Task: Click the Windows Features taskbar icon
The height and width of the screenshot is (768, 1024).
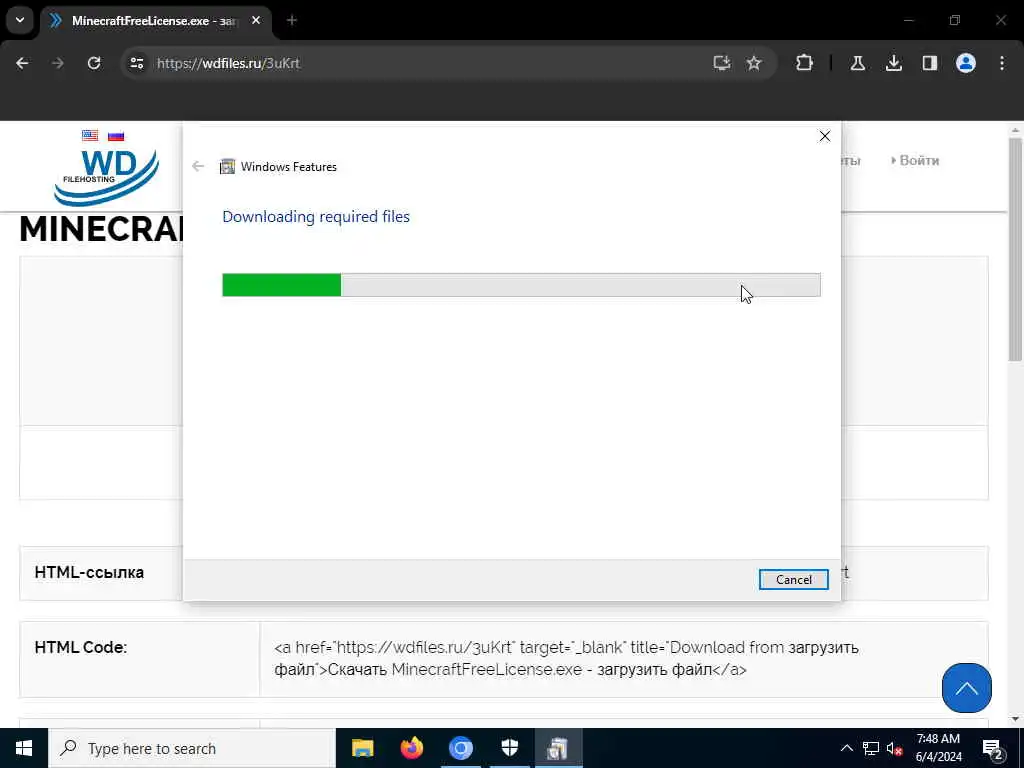Action: pos(558,748)
